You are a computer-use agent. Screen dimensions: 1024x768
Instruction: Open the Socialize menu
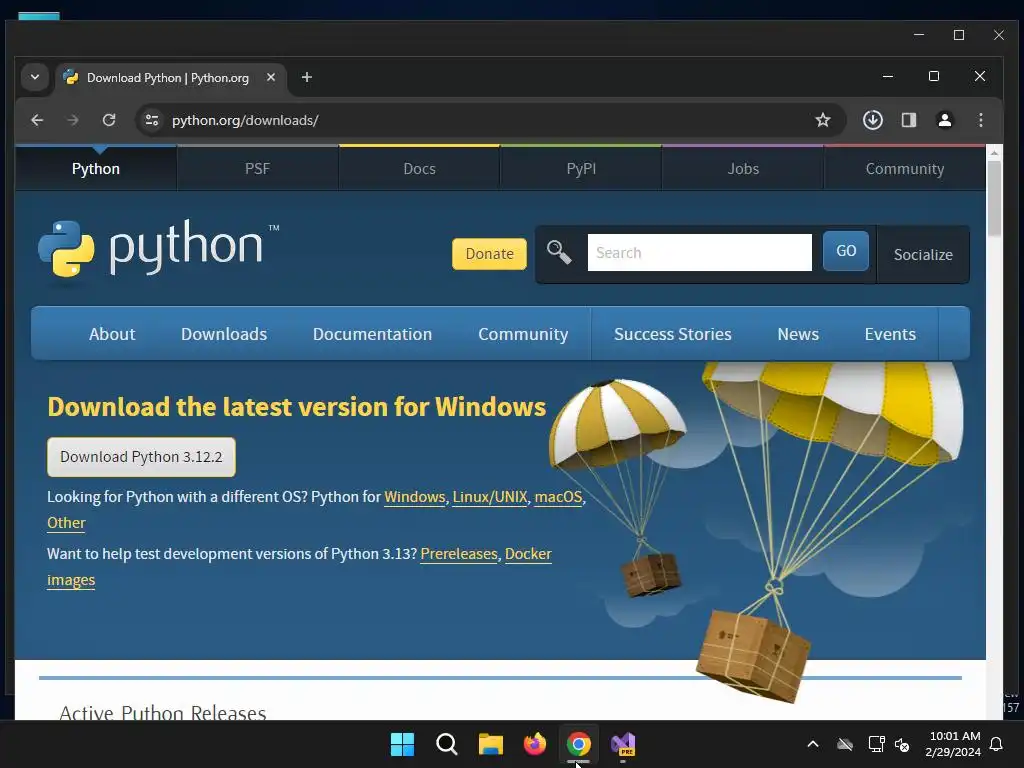coord(923,255)
